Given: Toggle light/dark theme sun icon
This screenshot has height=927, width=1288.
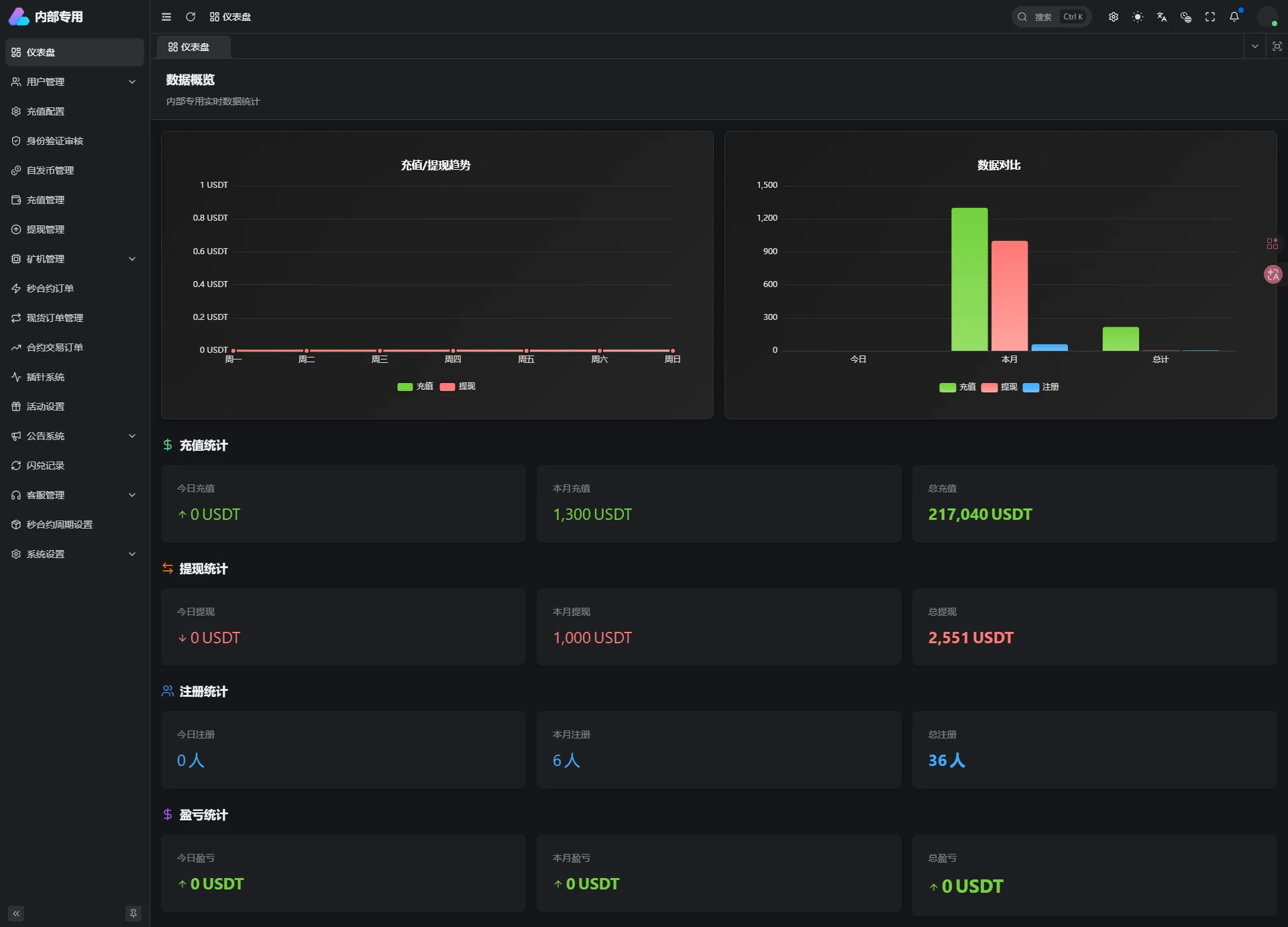Looking at the screenshot, I should coord(1138,17).
